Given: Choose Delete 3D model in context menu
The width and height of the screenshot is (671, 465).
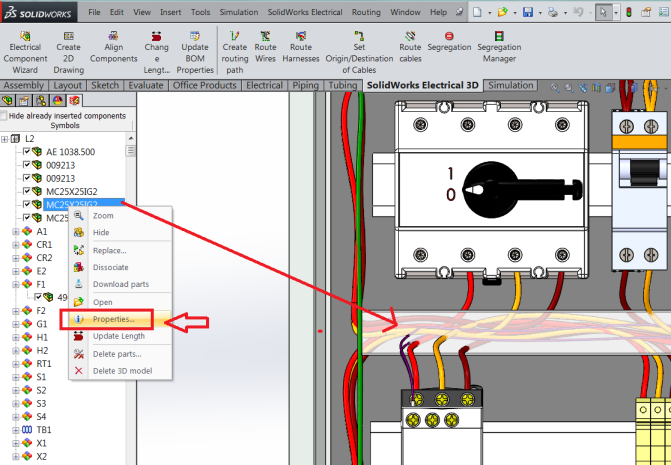Looking at the screenshot, I should click(x=122, y=371).
